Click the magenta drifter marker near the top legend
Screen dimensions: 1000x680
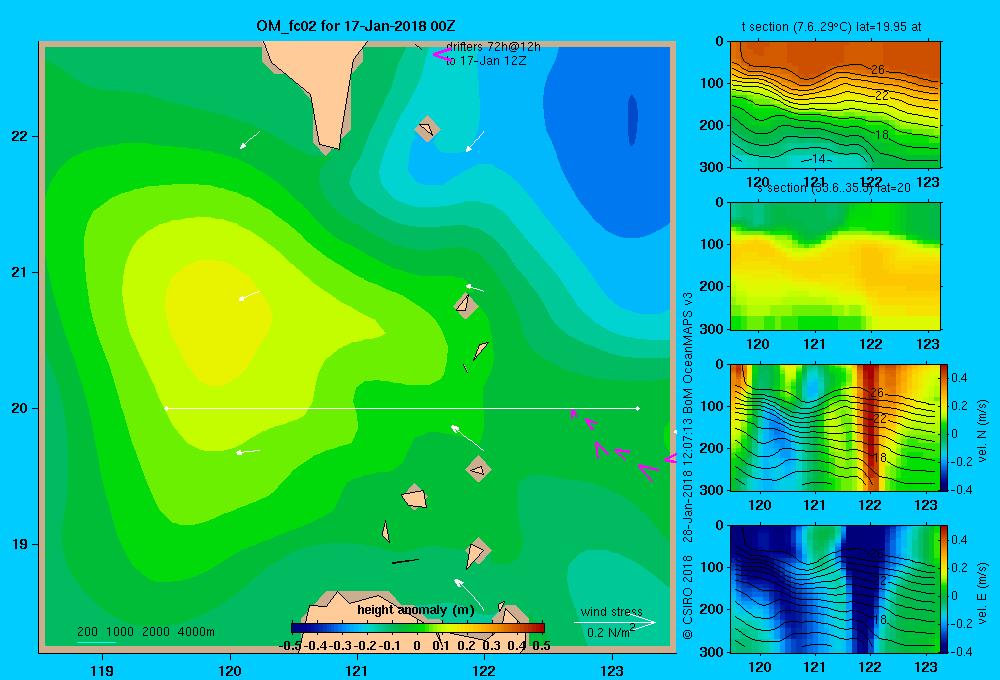[443, 55]
